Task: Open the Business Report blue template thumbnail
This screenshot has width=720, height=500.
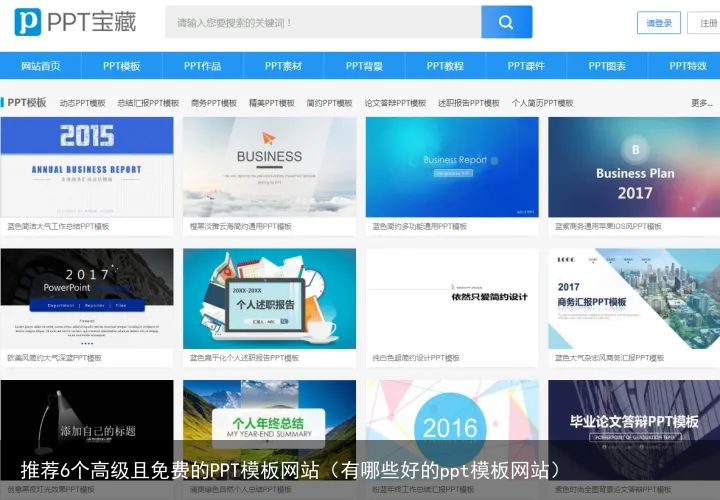Action: coord(452,167)
